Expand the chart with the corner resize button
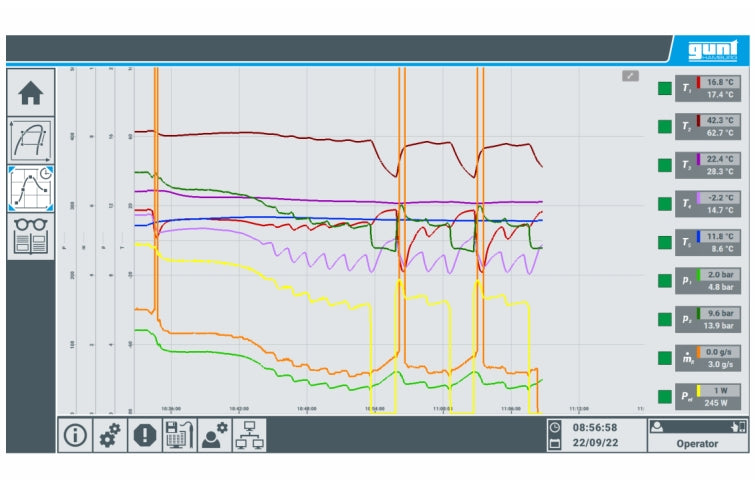 point(630,75)
